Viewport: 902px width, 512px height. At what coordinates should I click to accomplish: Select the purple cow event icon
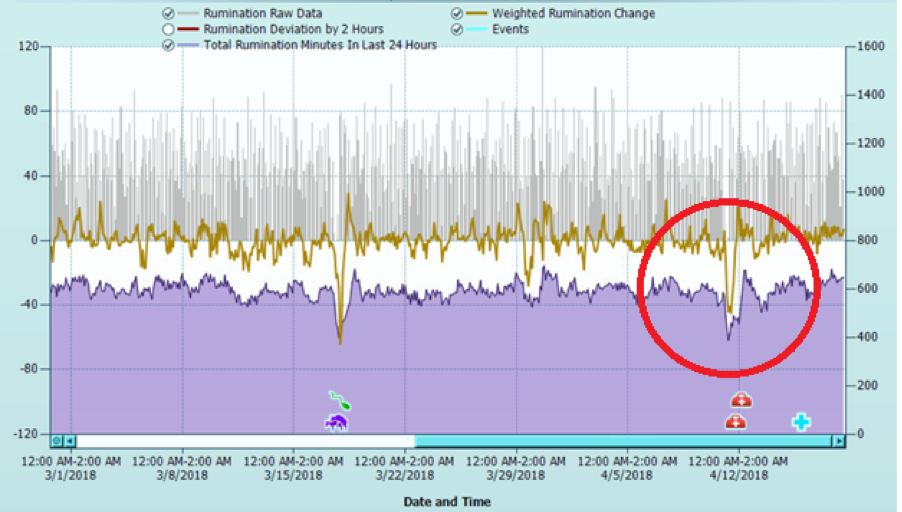click(336, 423)
